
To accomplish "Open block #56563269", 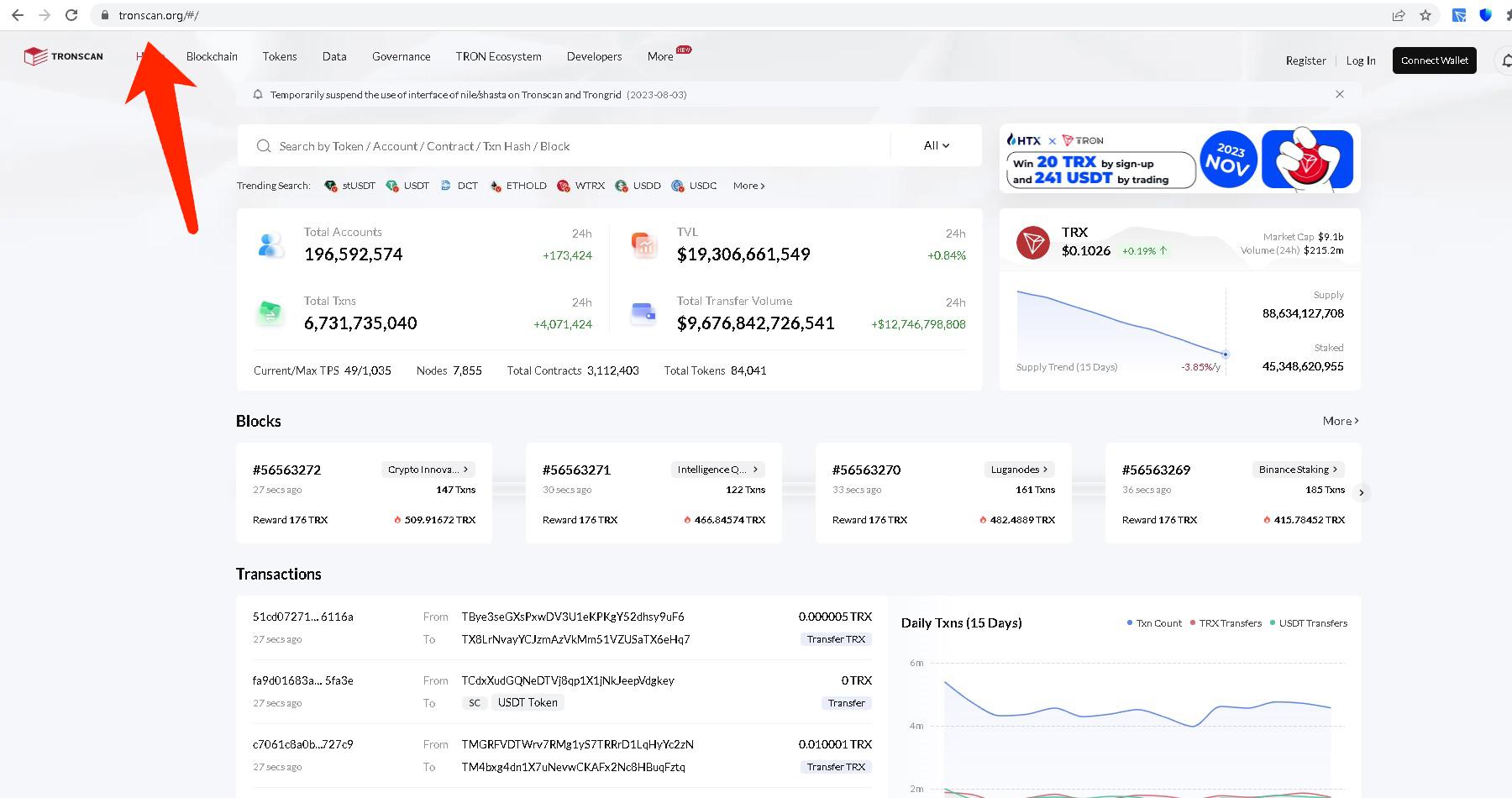I will pyautogui.click(x=1156, y=470).
